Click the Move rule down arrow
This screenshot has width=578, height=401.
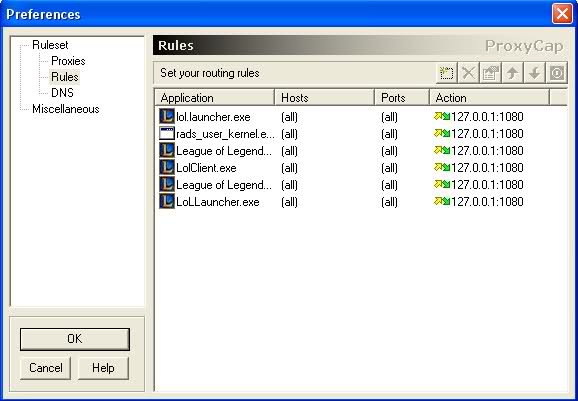(x=535, y=73)
